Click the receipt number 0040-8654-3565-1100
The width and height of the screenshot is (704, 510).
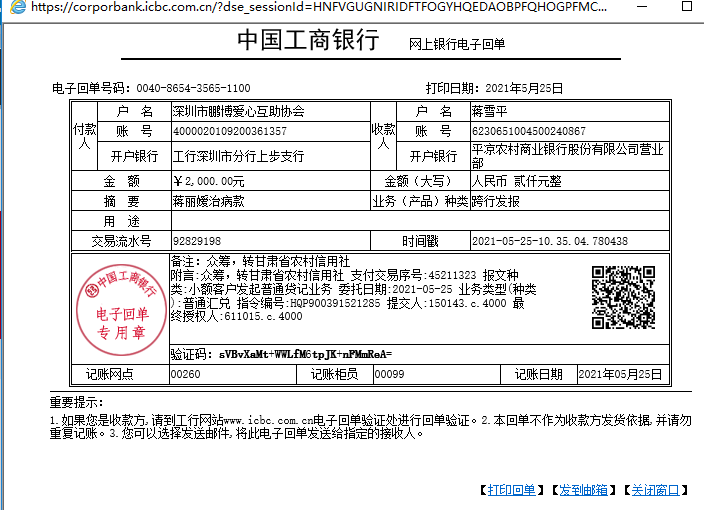point(194,88)
